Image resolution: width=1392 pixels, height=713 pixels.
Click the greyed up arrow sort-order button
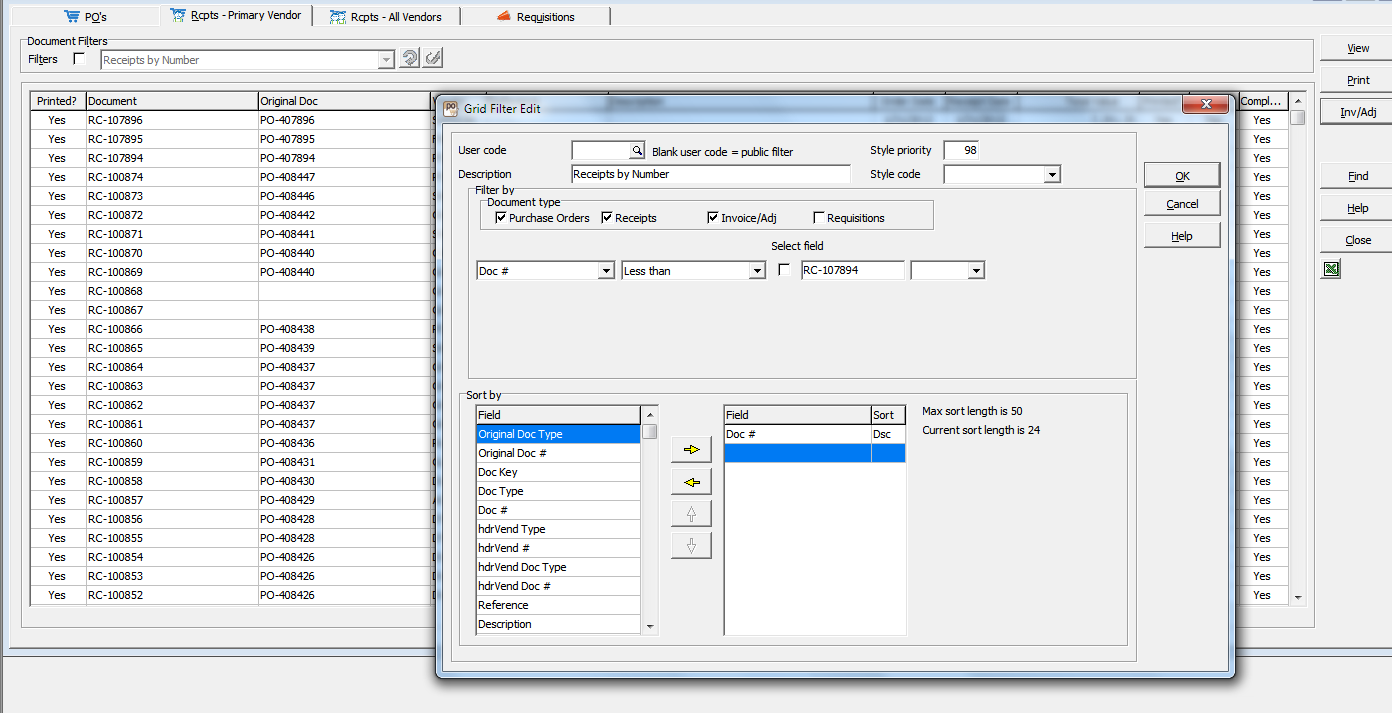691,514
